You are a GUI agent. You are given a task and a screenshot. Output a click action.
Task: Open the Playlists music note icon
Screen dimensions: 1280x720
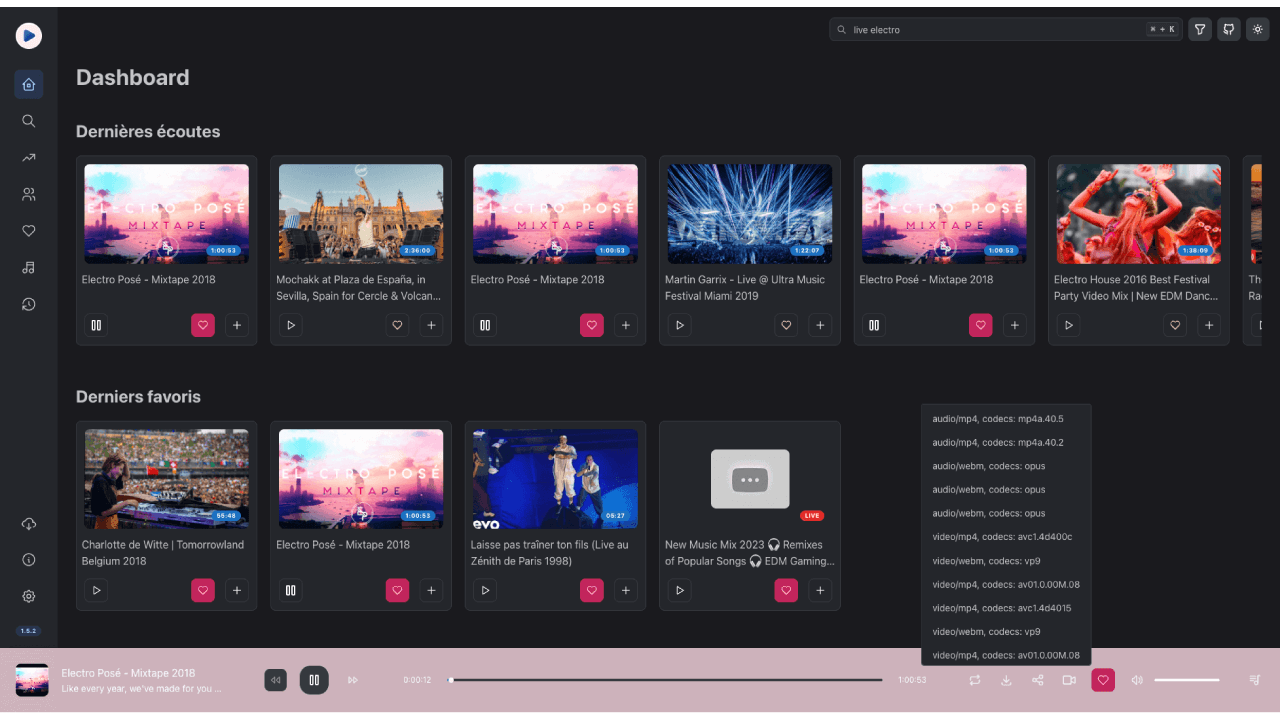click(x=28, y=268)
